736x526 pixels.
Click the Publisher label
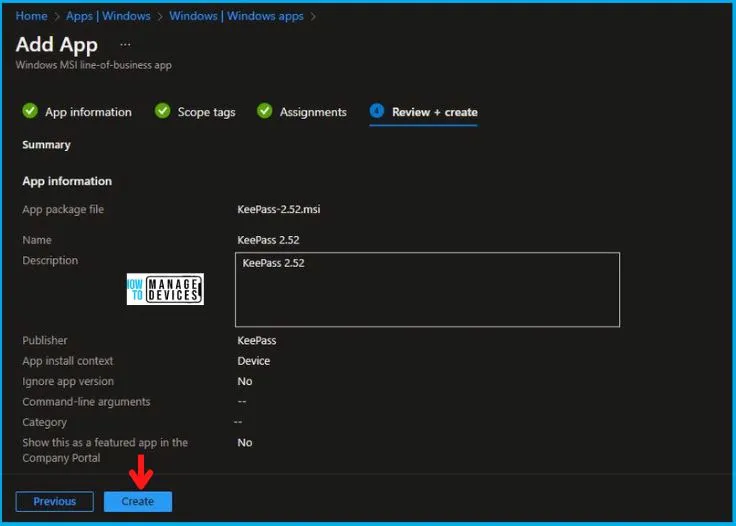pos(45,341)
